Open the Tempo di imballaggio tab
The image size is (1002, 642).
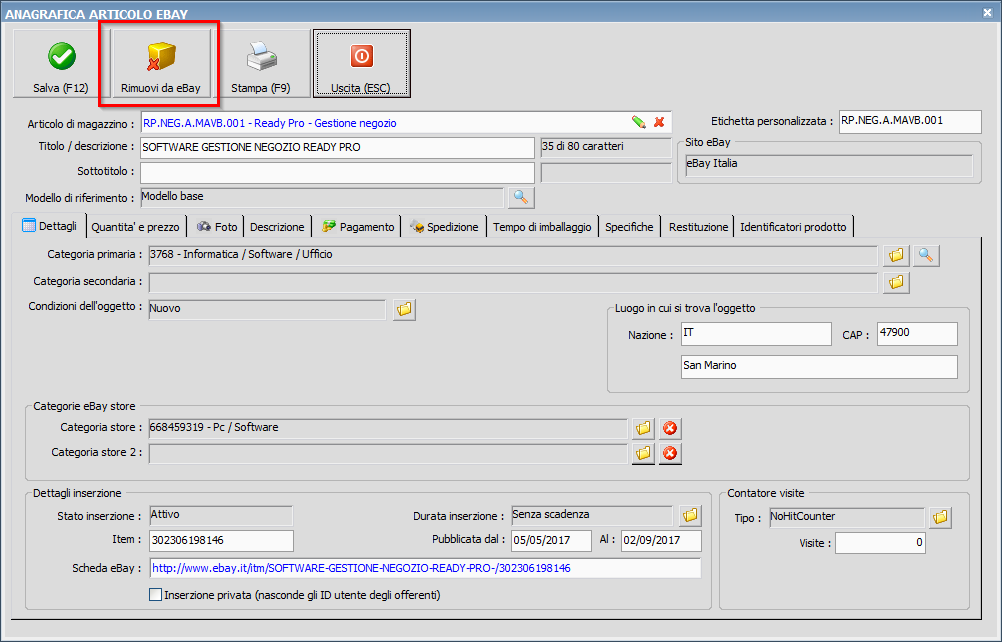click(x=542, y=227)
